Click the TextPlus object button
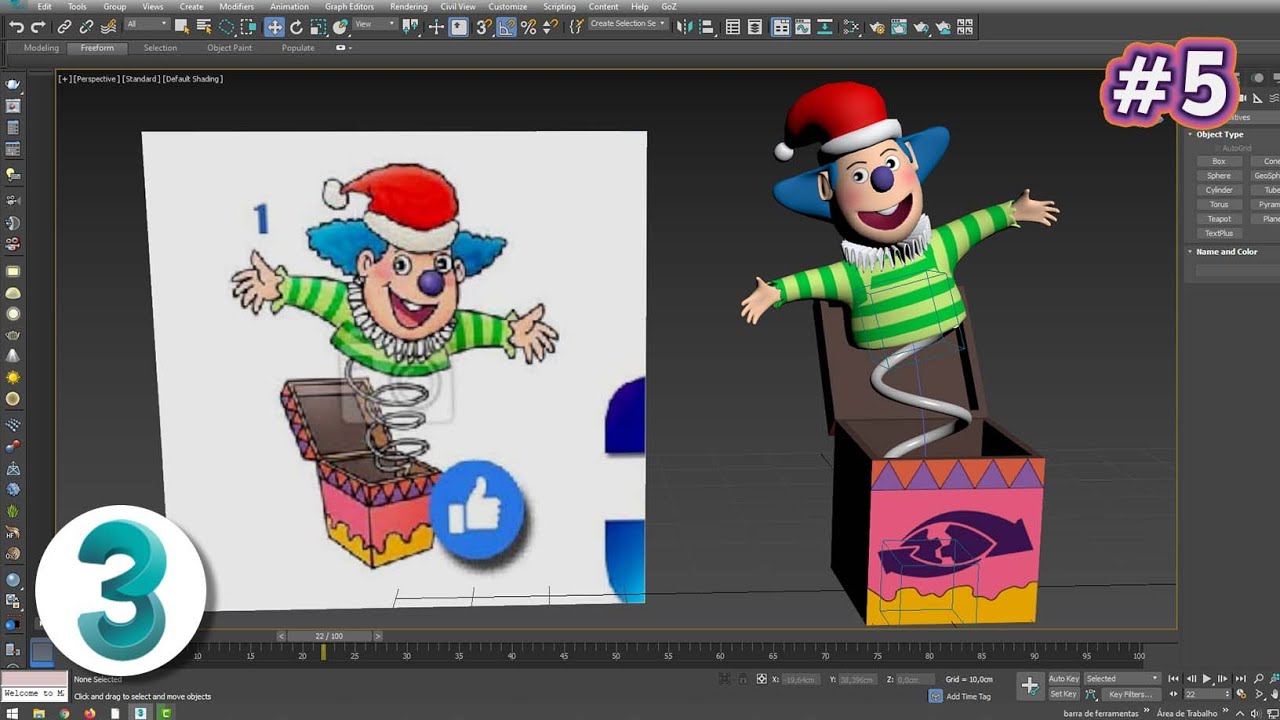The height and width of the screenshot is (720, 1280). click(x=1219, y=233)
